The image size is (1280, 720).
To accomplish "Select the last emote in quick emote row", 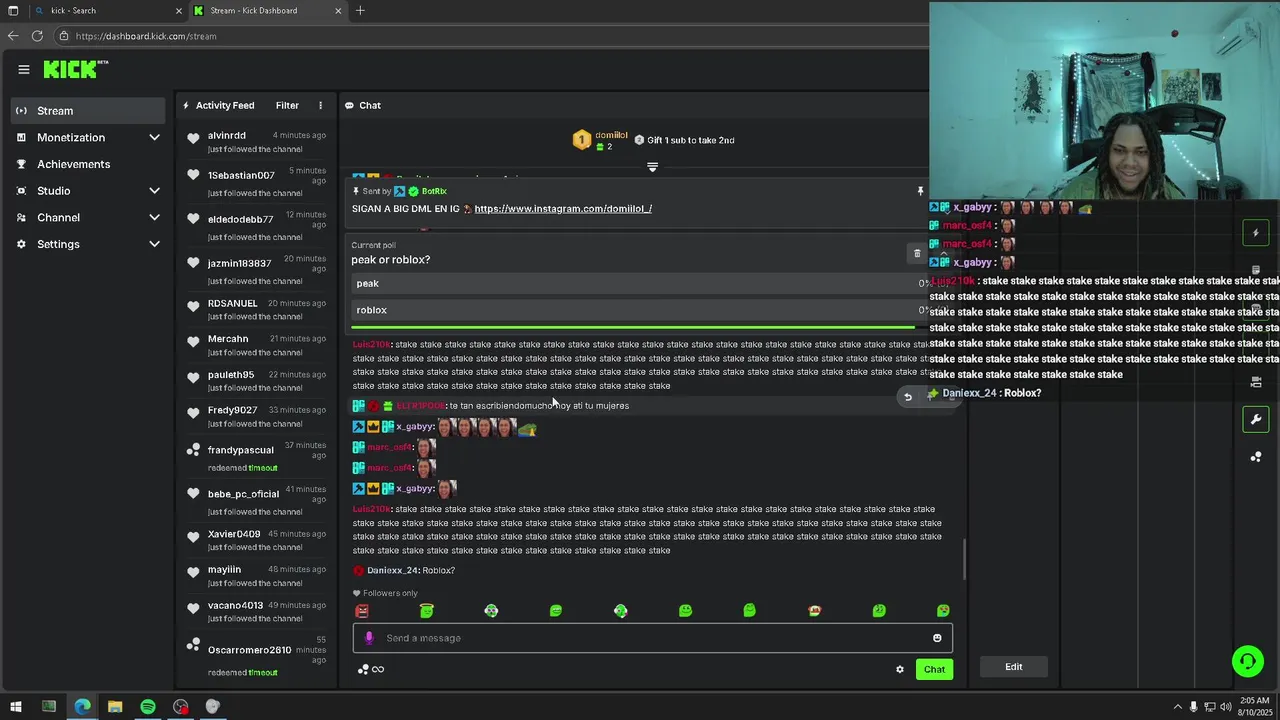I will (943, 611).
